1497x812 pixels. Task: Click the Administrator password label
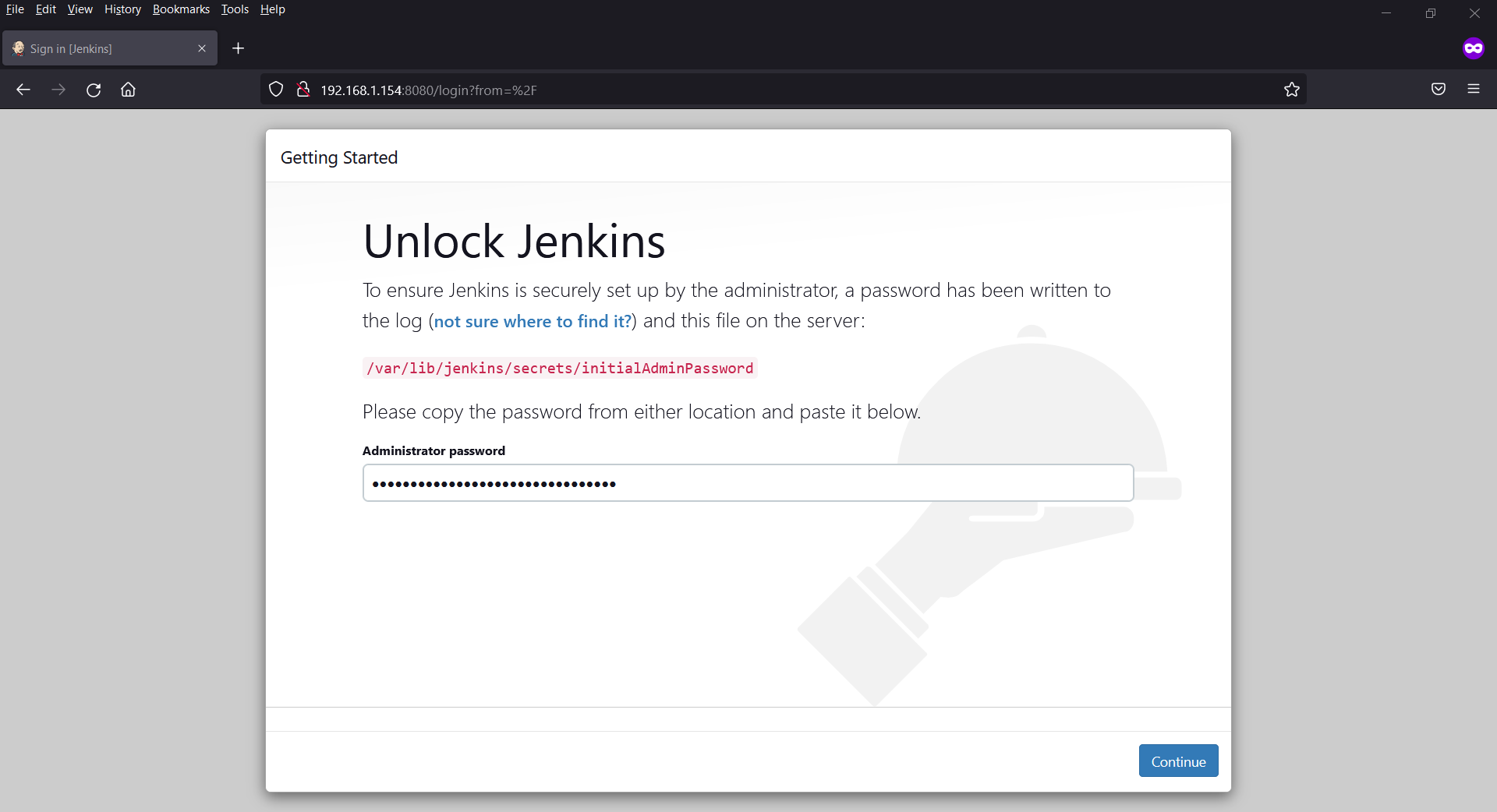[x=434, y=450]
